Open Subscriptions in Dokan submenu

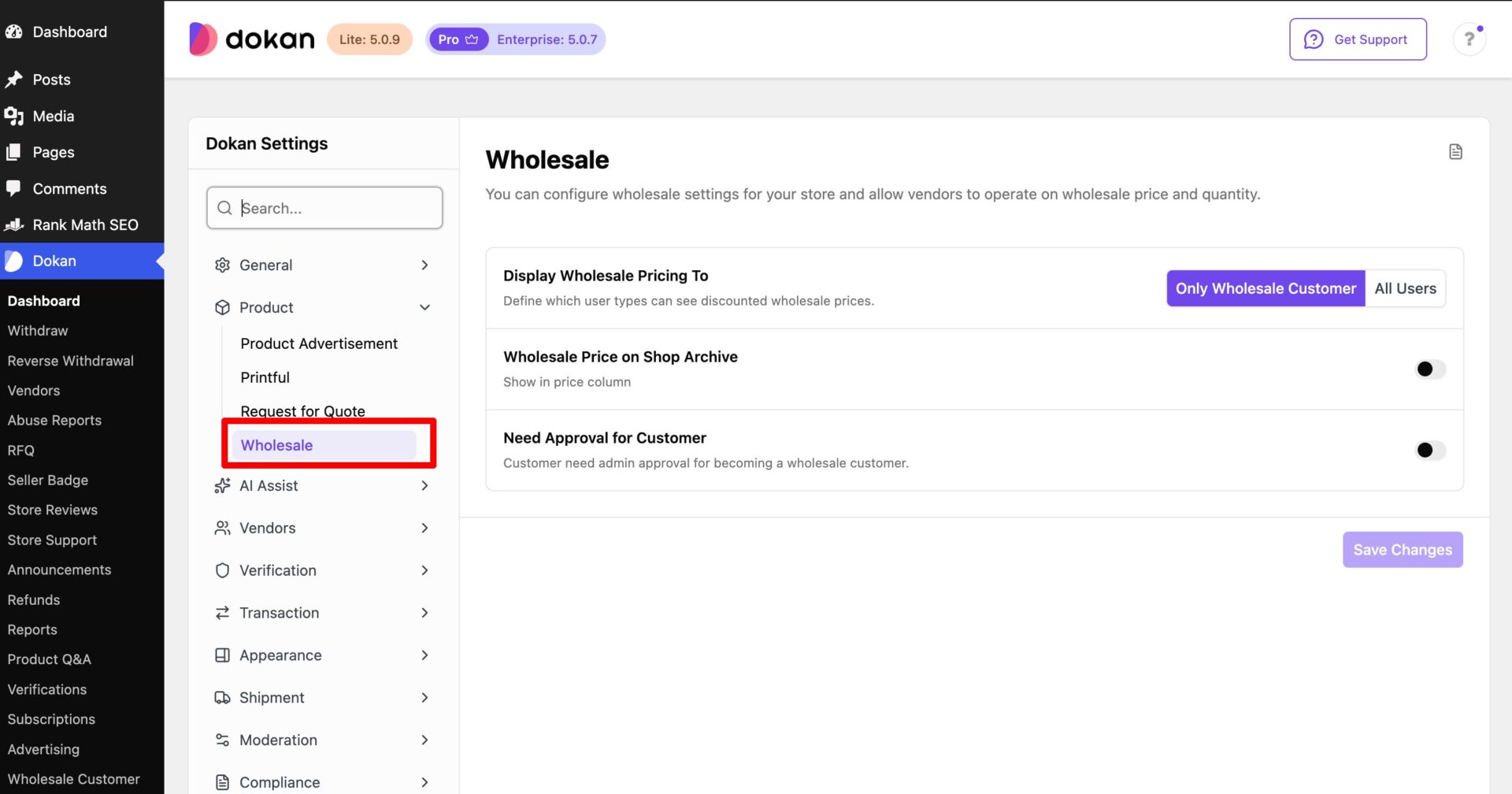point(51,720)
